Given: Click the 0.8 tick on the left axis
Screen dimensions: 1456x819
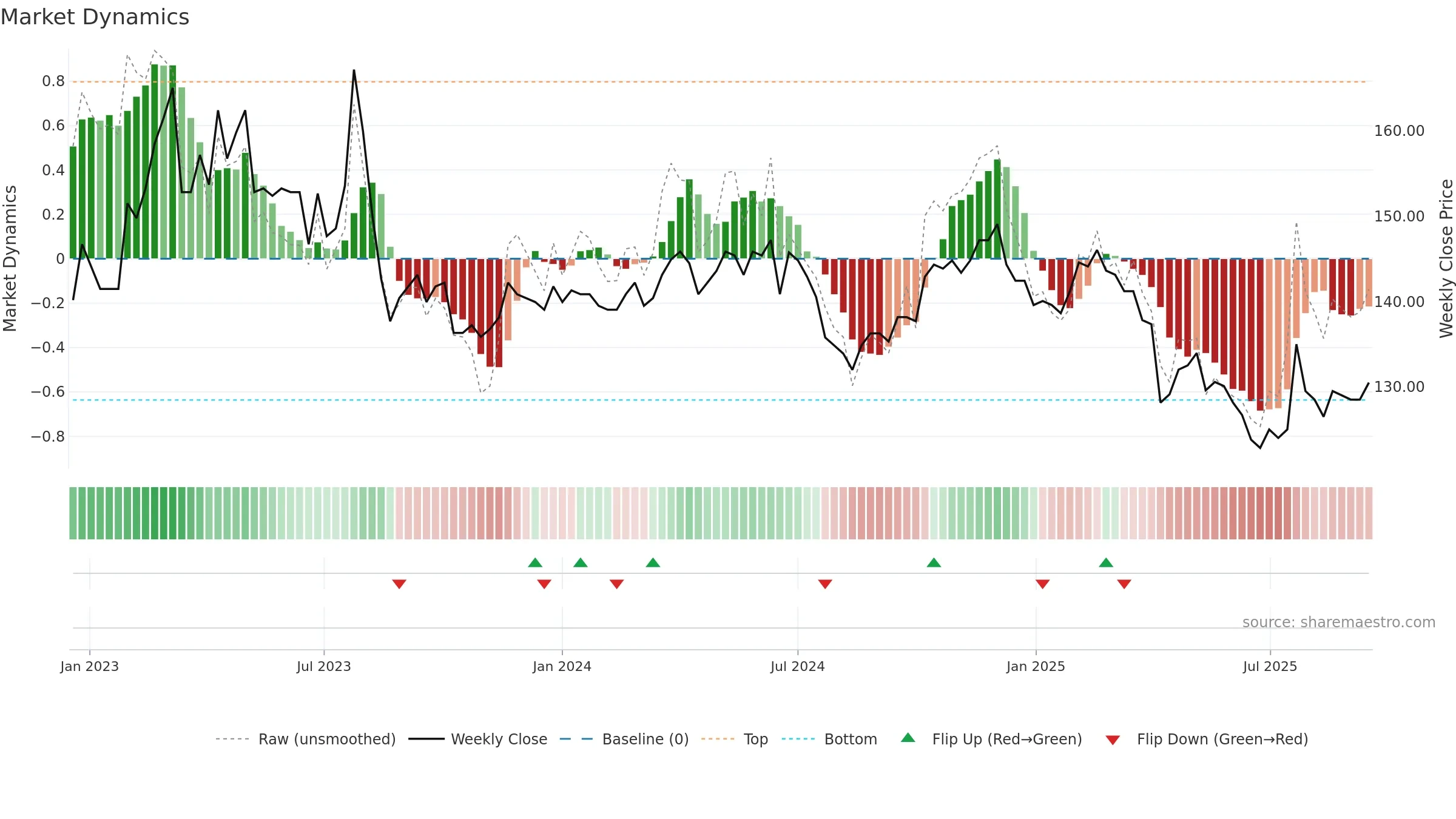Looking at the screenshot, I should pos(53,81).
